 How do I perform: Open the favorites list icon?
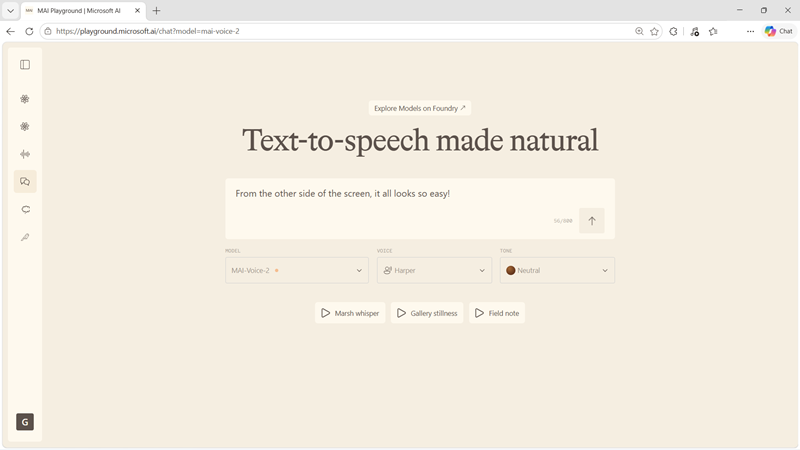tap(713, 31)
